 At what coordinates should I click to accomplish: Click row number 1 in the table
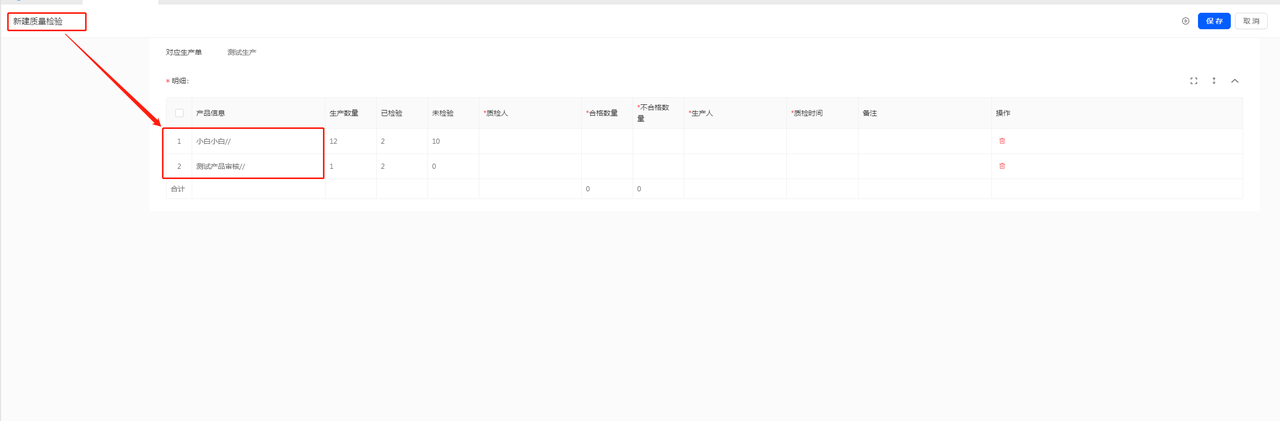click(179, 141)
